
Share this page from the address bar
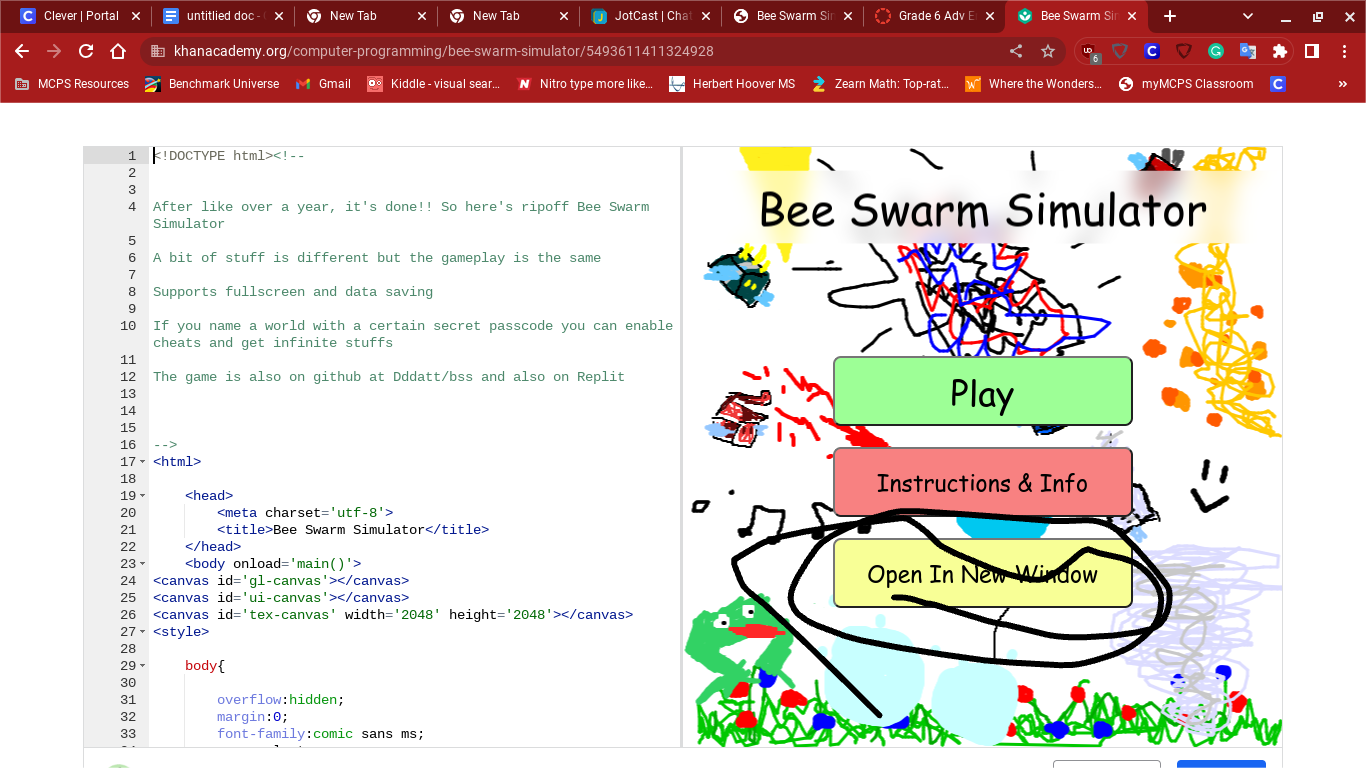(x=1016, y=51)
